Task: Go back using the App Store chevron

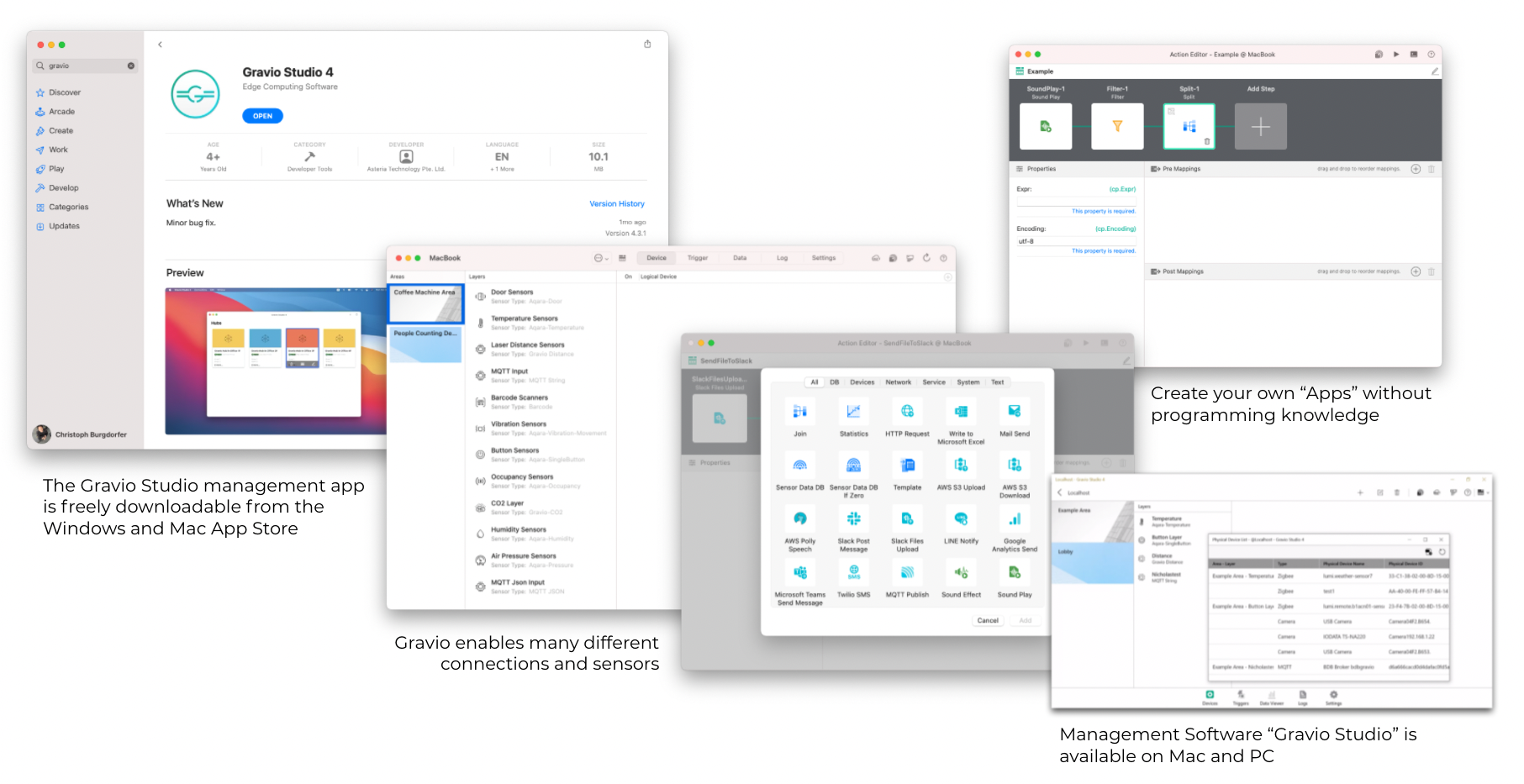Action: [x=160, y=45]
